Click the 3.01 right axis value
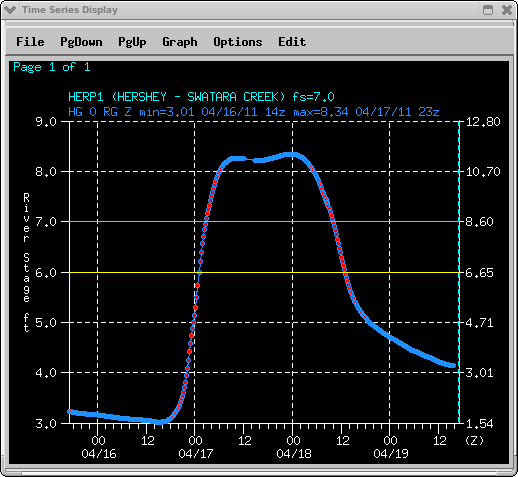518x477 pixels. click(479, 373)
